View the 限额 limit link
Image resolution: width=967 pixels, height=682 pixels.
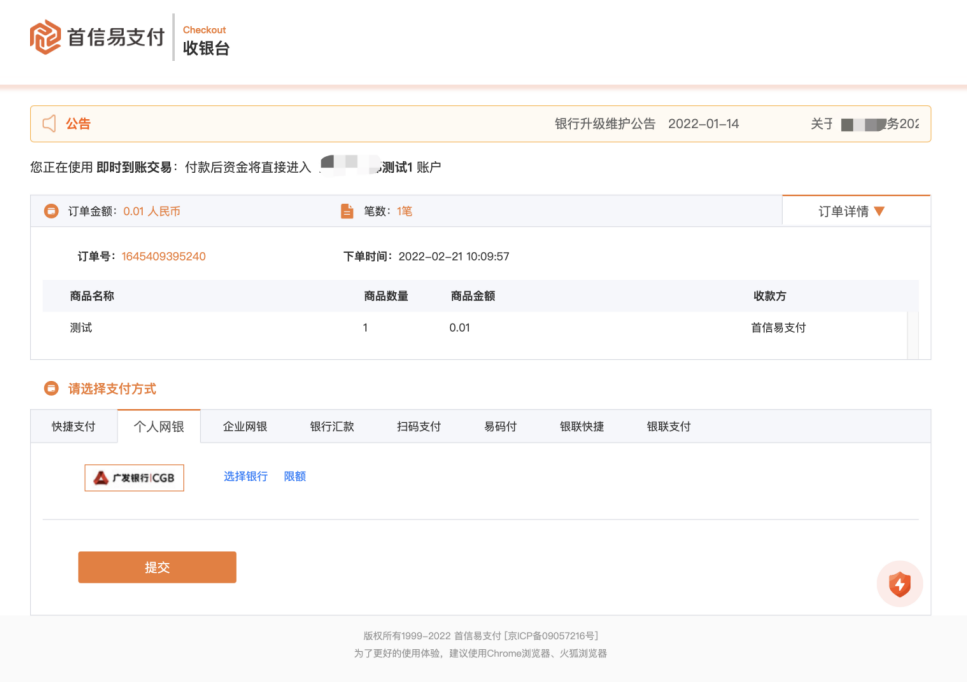(x=295, y=476)
